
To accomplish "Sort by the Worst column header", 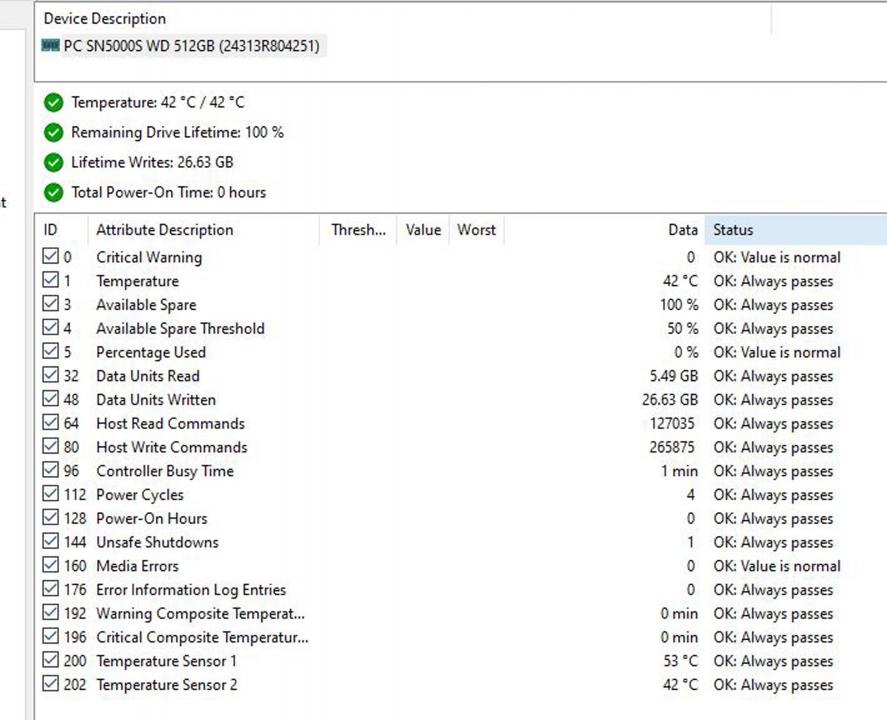I will pos(476,230).
